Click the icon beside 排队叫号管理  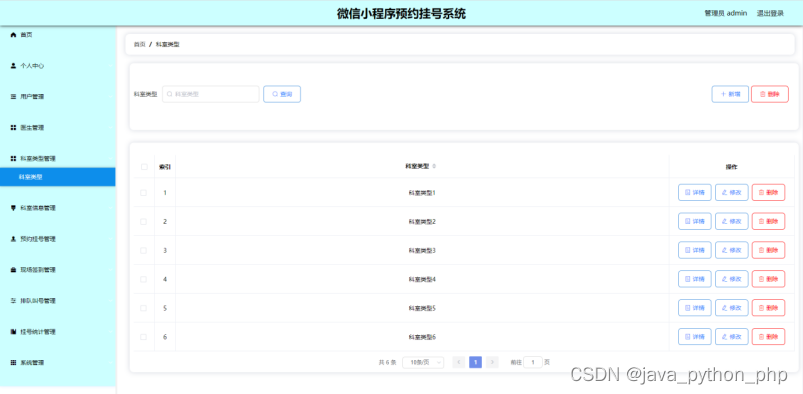[x=13, y=301]
